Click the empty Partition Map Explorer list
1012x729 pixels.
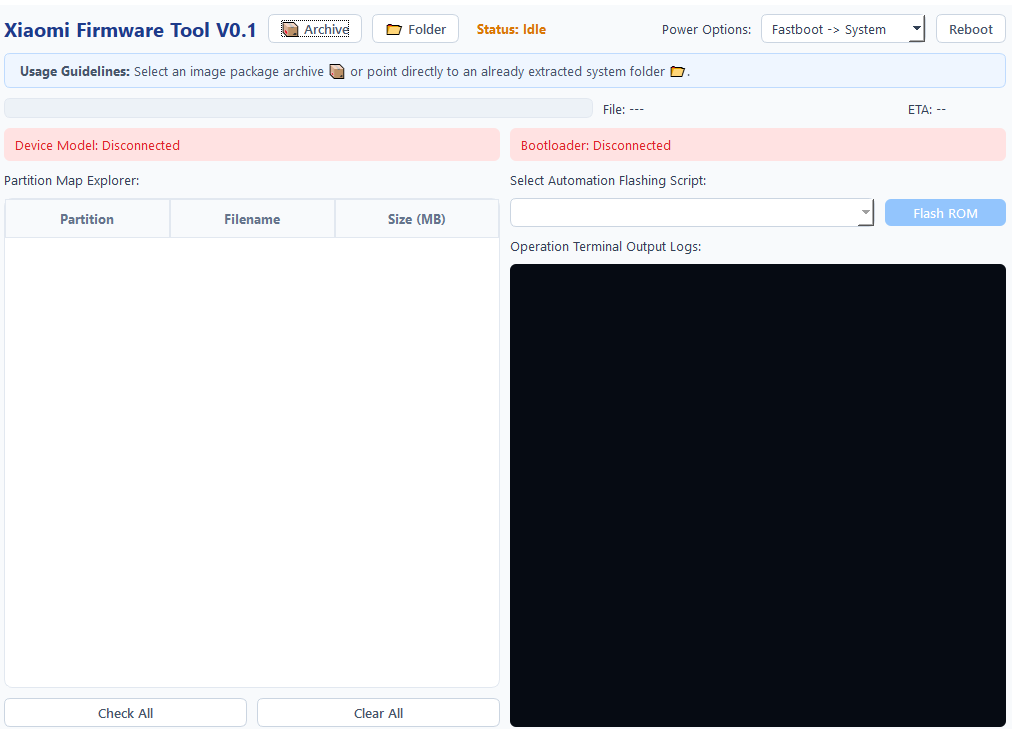tap(252, 462)
